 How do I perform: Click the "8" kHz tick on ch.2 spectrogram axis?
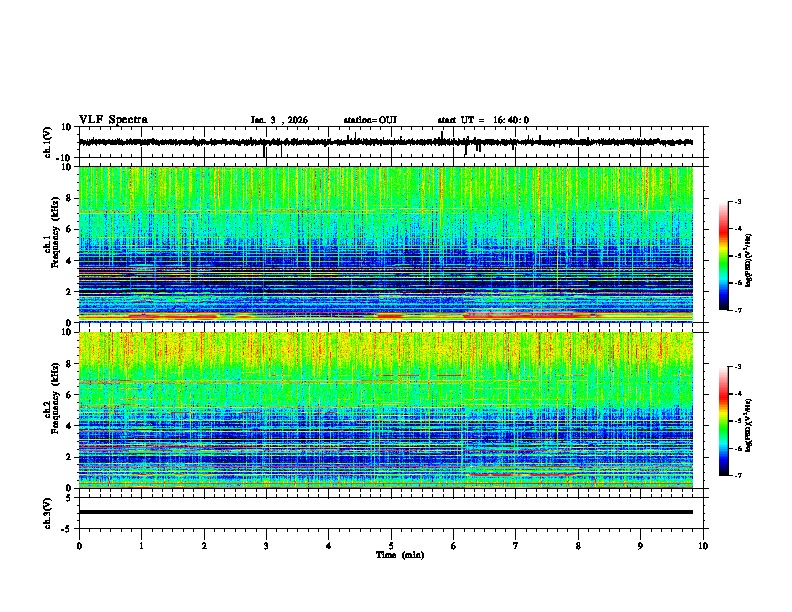(x=69, y=364)
